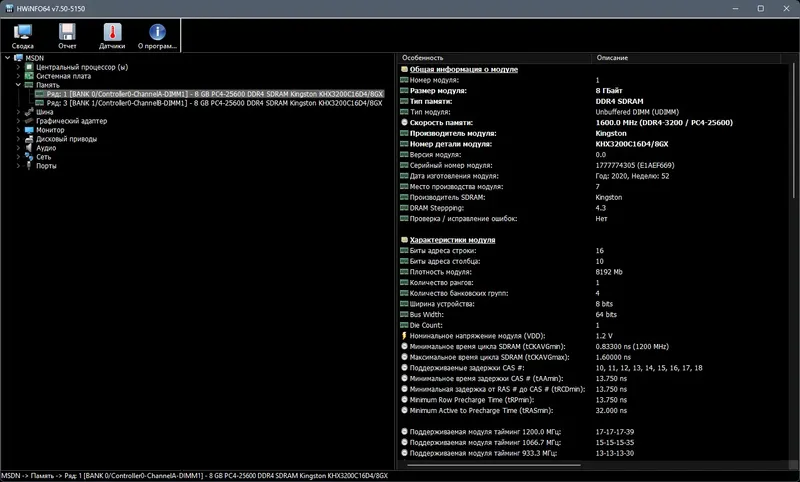Click the 15-15-15-35 timing value
Viewport: 800px width, 482px height.
click(614, 442)
